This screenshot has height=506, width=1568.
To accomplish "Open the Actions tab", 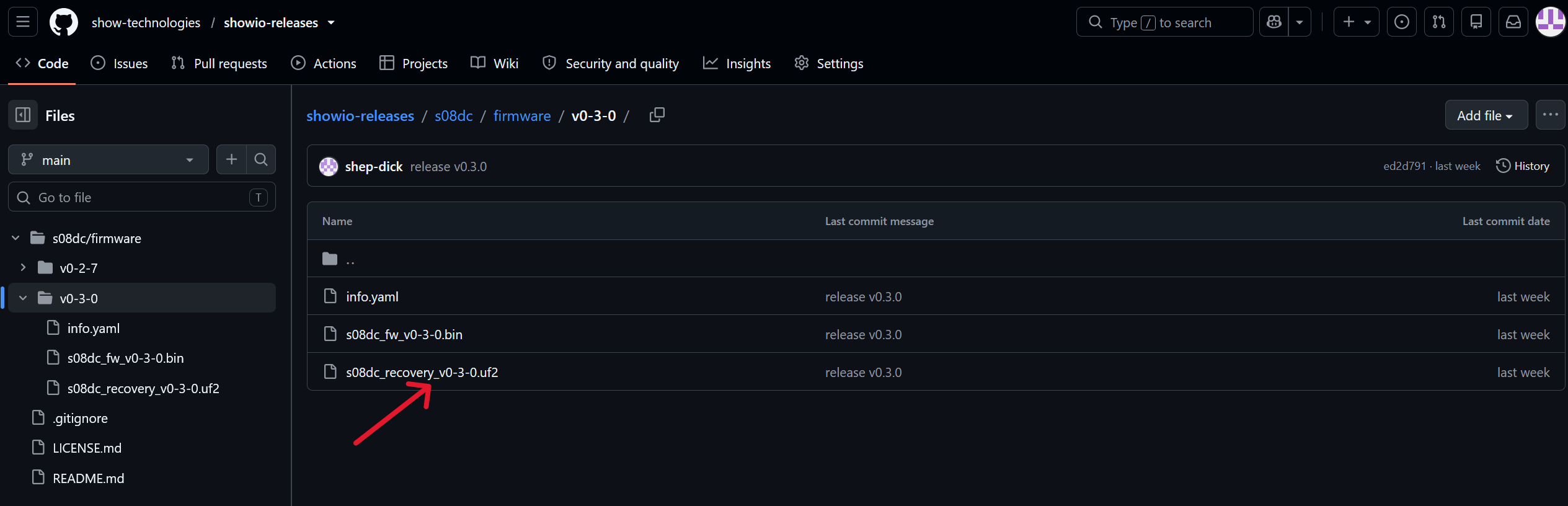I will 324,63.
